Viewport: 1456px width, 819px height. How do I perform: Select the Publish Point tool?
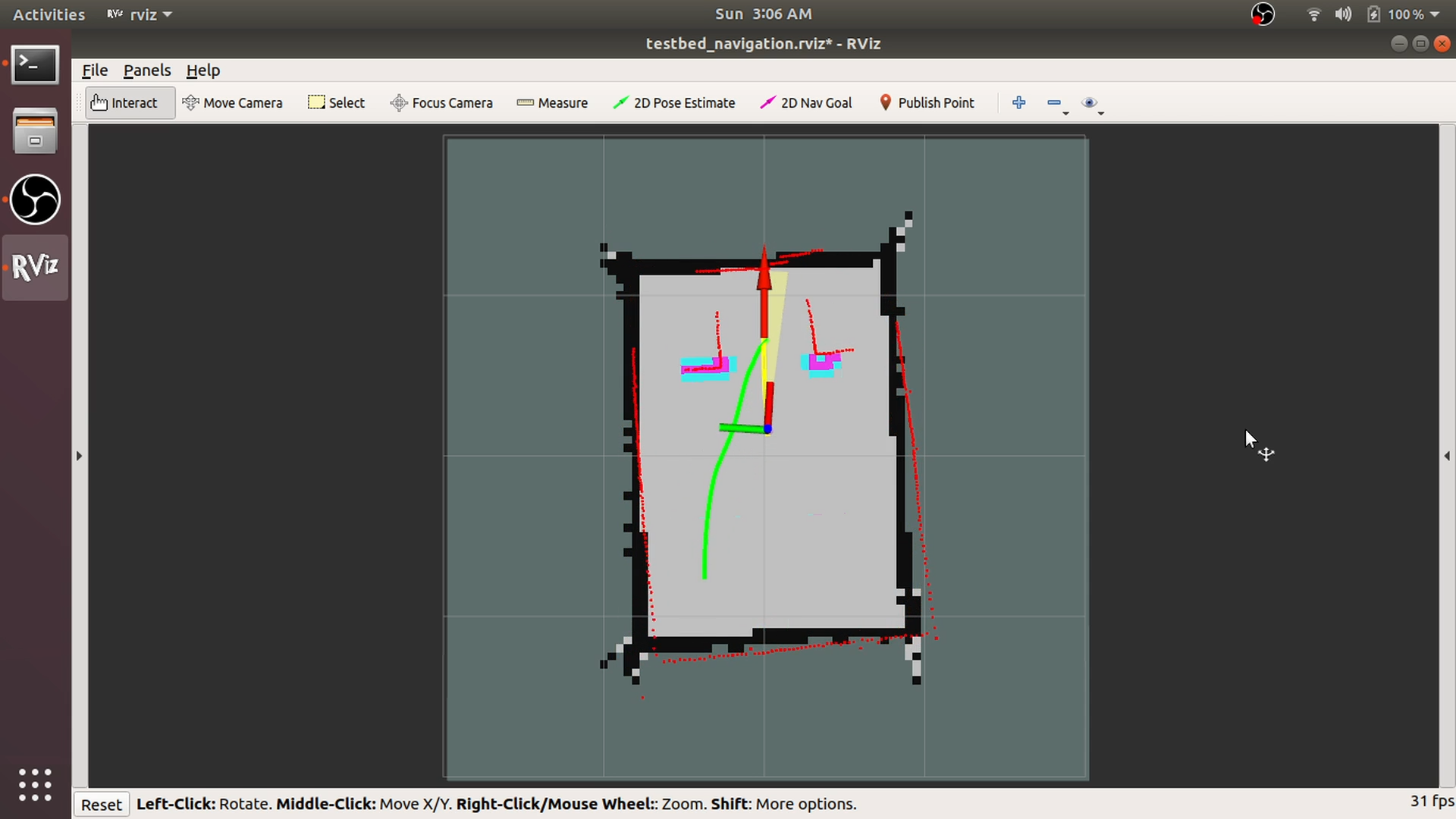coord(926,102)
